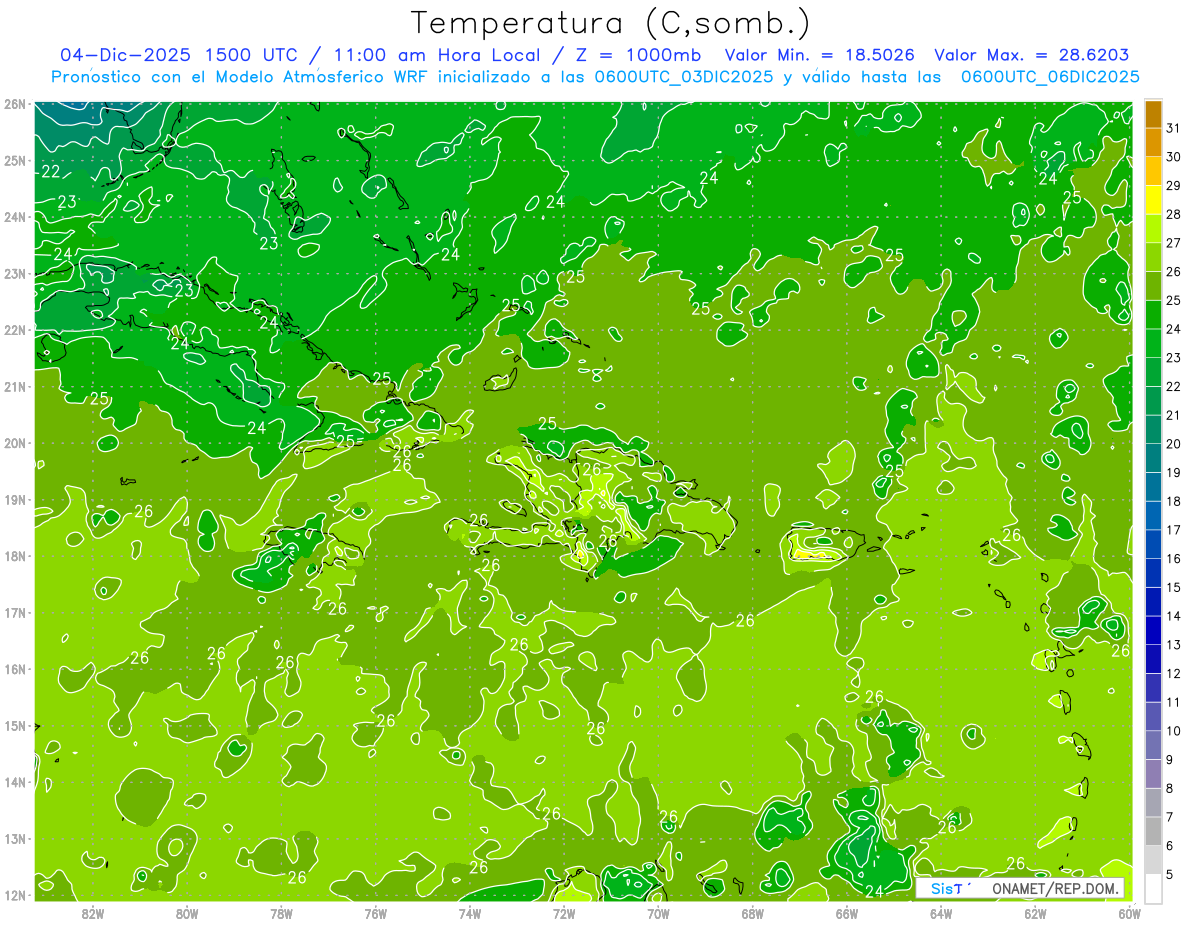Click the "12N" latitude label

[x=15, y=895]
